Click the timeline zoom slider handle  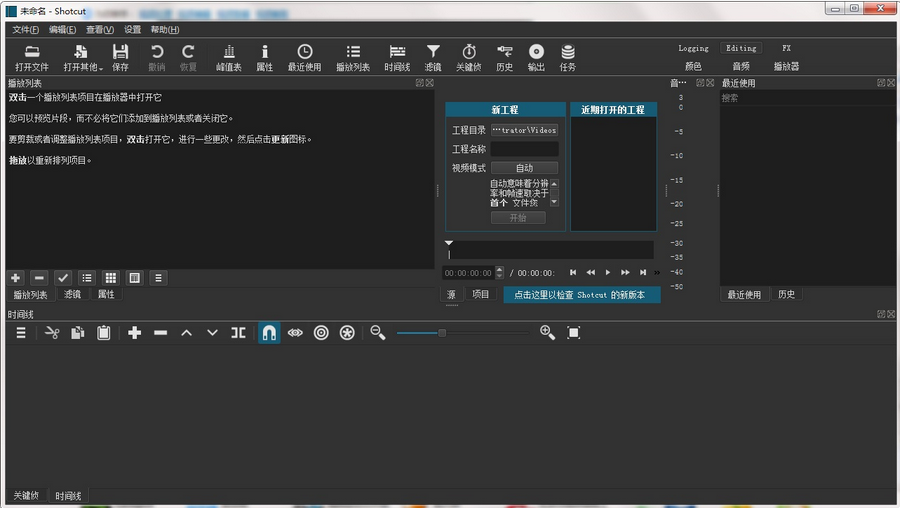[442, 333]
